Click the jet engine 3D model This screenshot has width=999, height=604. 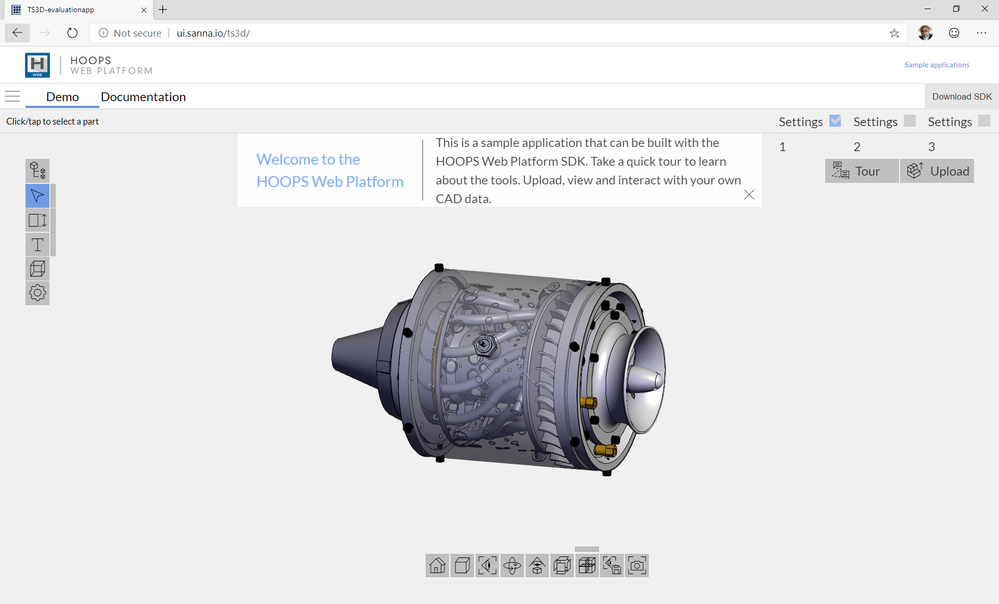pyautogui.click(x=499, y=370)
